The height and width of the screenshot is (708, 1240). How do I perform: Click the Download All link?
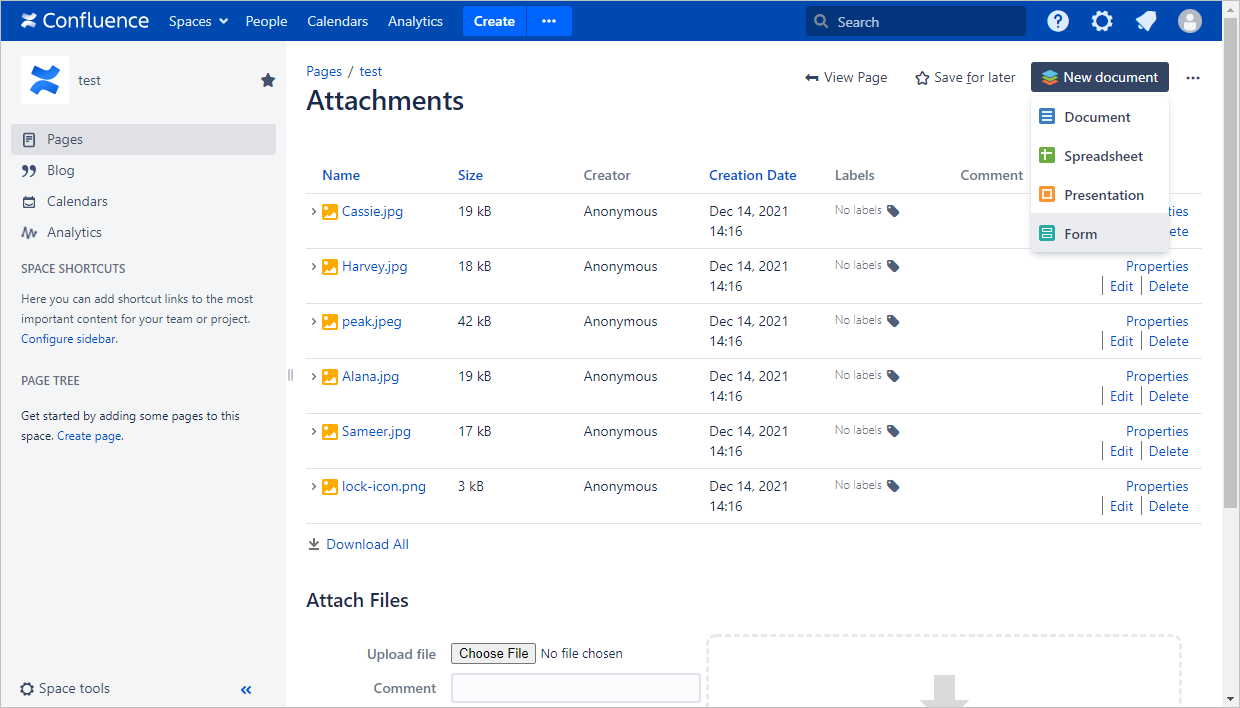pyautogui.click(x=367, y=544)
